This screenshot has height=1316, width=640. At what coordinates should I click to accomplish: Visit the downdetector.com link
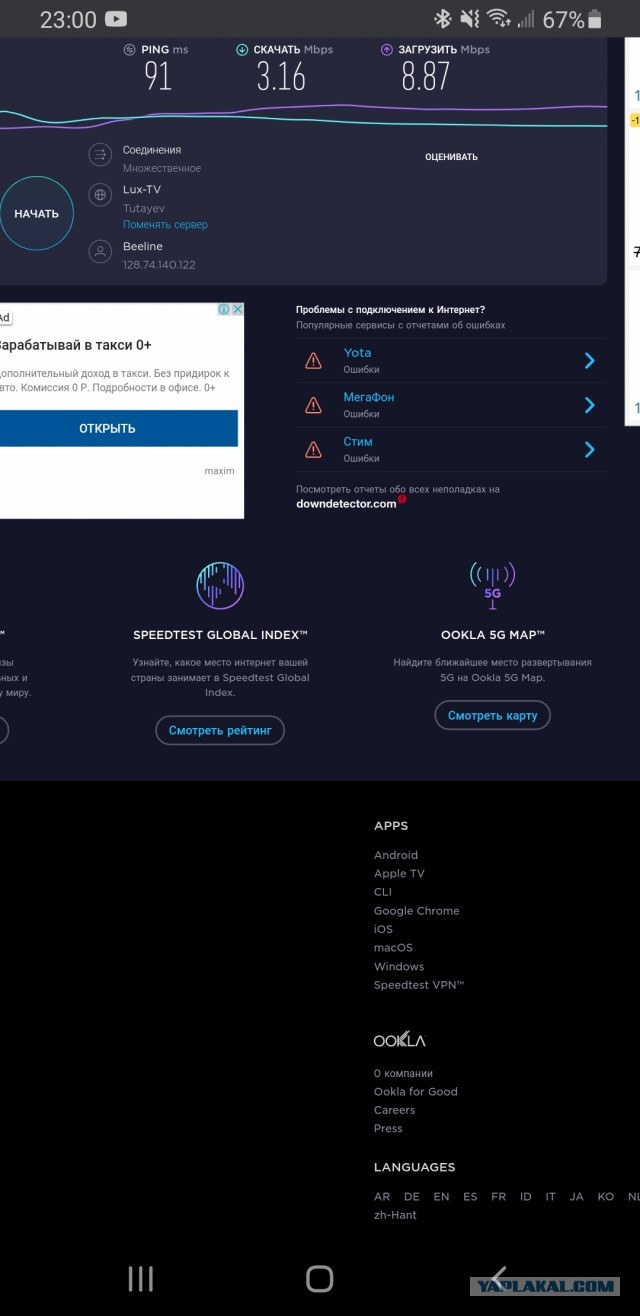tap(346, 503)
